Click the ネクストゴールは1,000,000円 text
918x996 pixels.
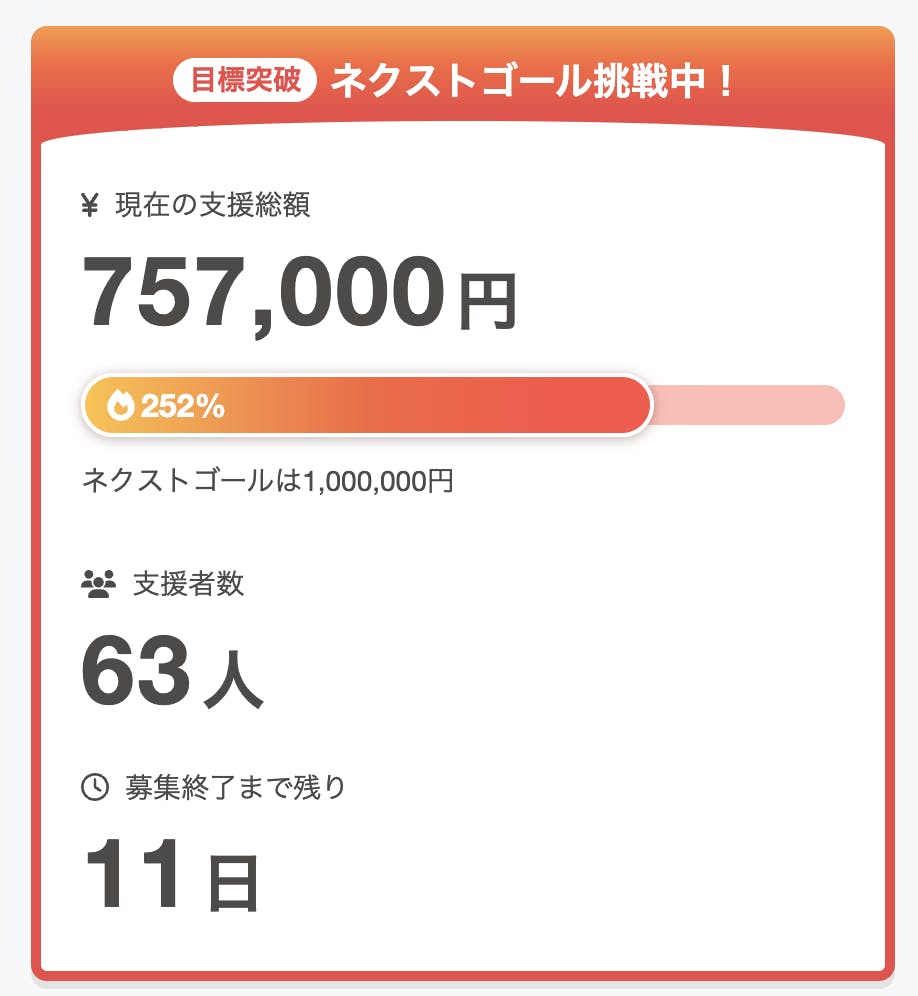tap(267, 481)
